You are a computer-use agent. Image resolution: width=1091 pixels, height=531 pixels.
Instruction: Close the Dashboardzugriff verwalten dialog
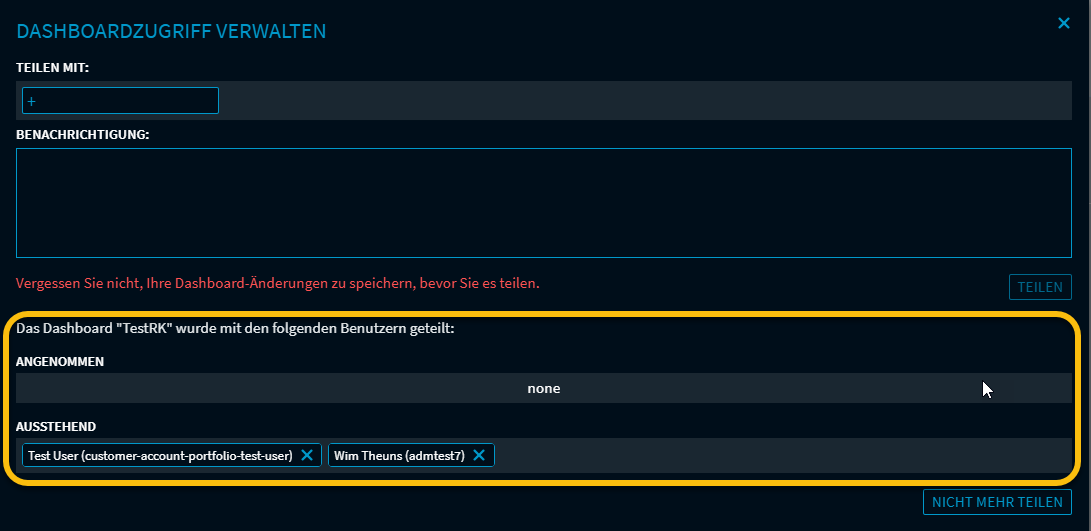coord(1064,23)
